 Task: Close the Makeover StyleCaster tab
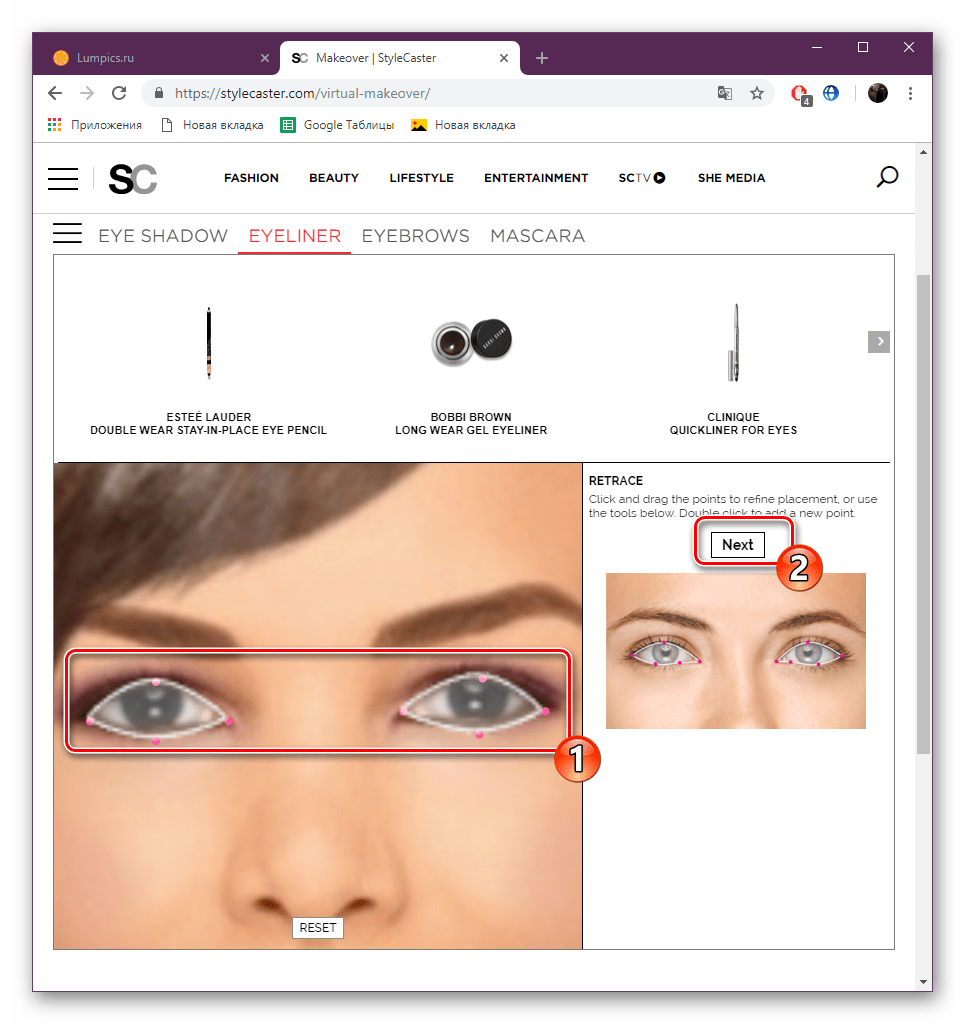504,58
